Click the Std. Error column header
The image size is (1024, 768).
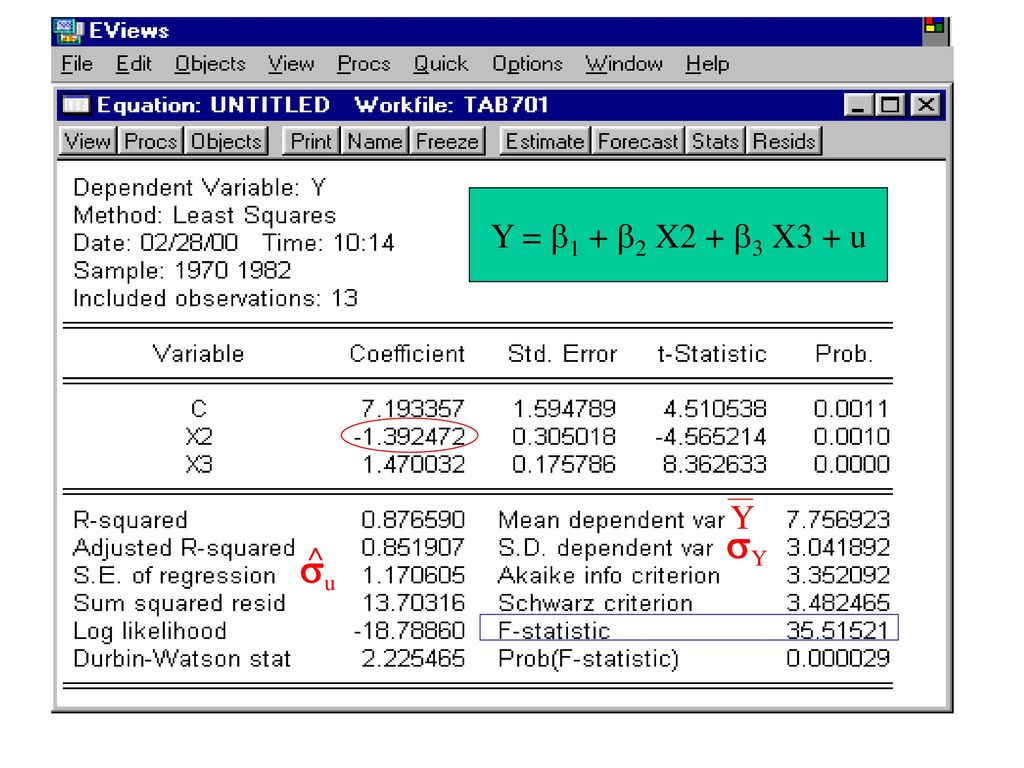pos(562,354)
